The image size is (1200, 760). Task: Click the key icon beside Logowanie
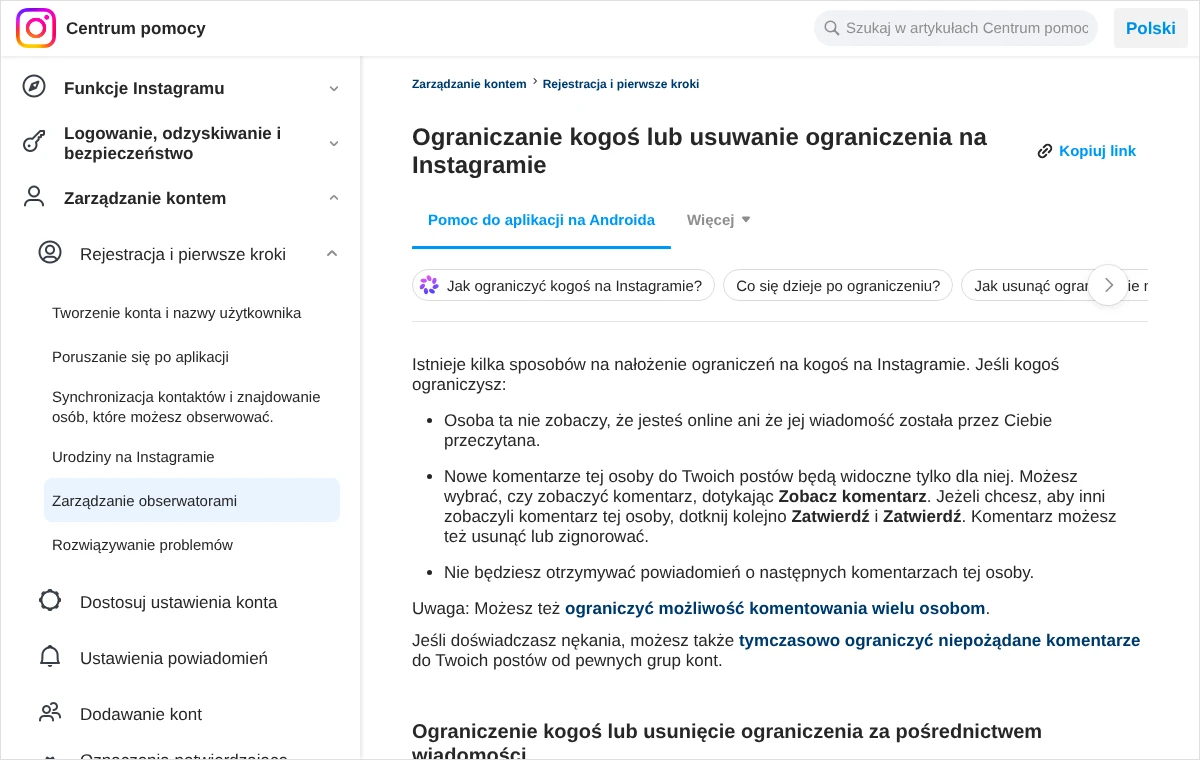click(x=34, y=141)
